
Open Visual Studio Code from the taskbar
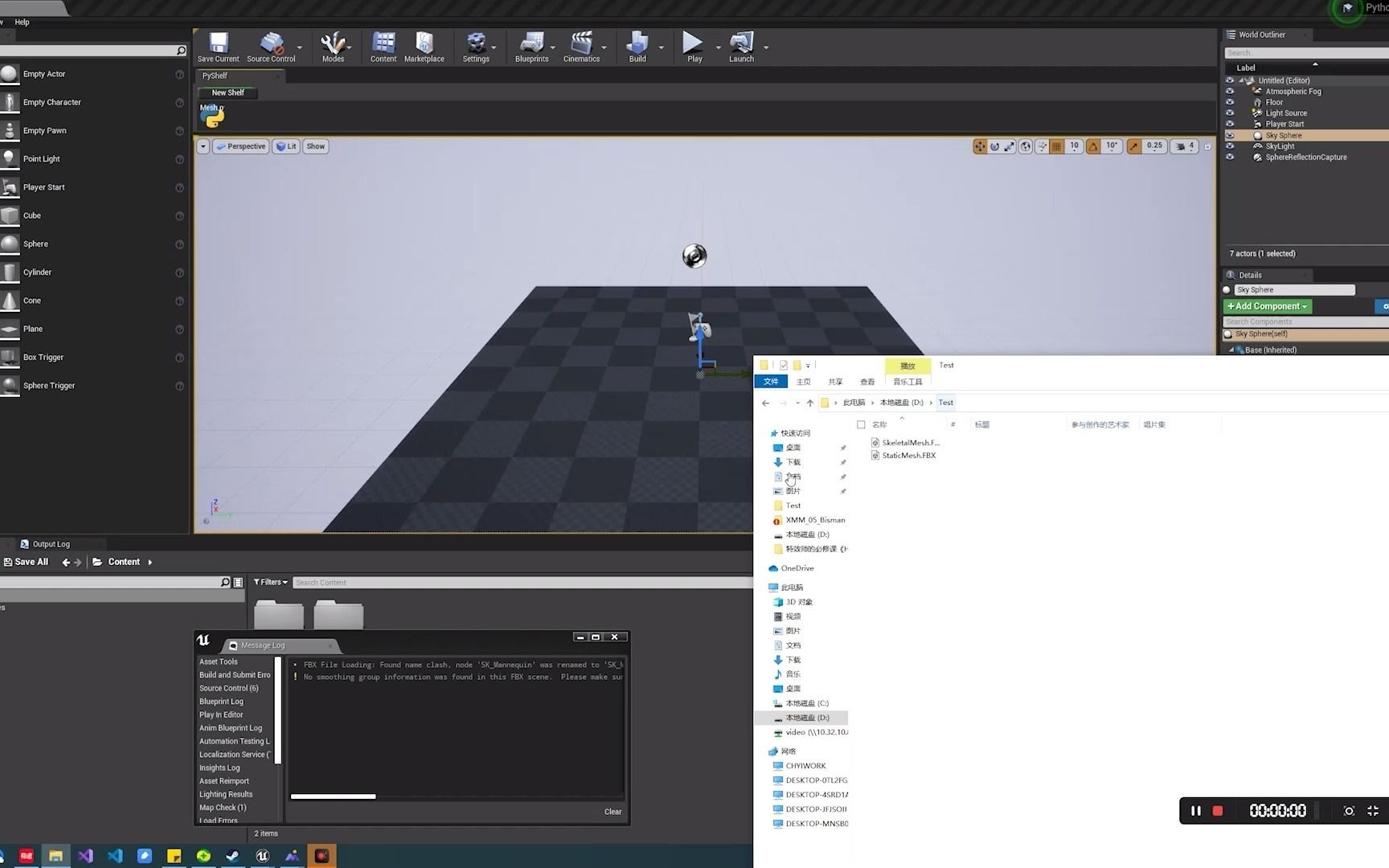click(x=115, y=855)
